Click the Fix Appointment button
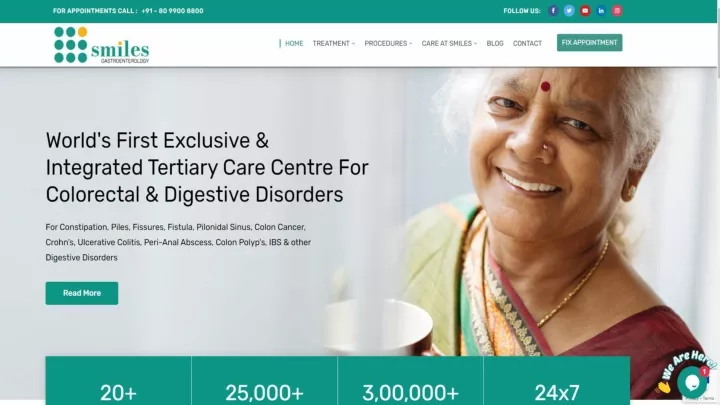Viewport: 720px width, 405px height. click(590, 43)
